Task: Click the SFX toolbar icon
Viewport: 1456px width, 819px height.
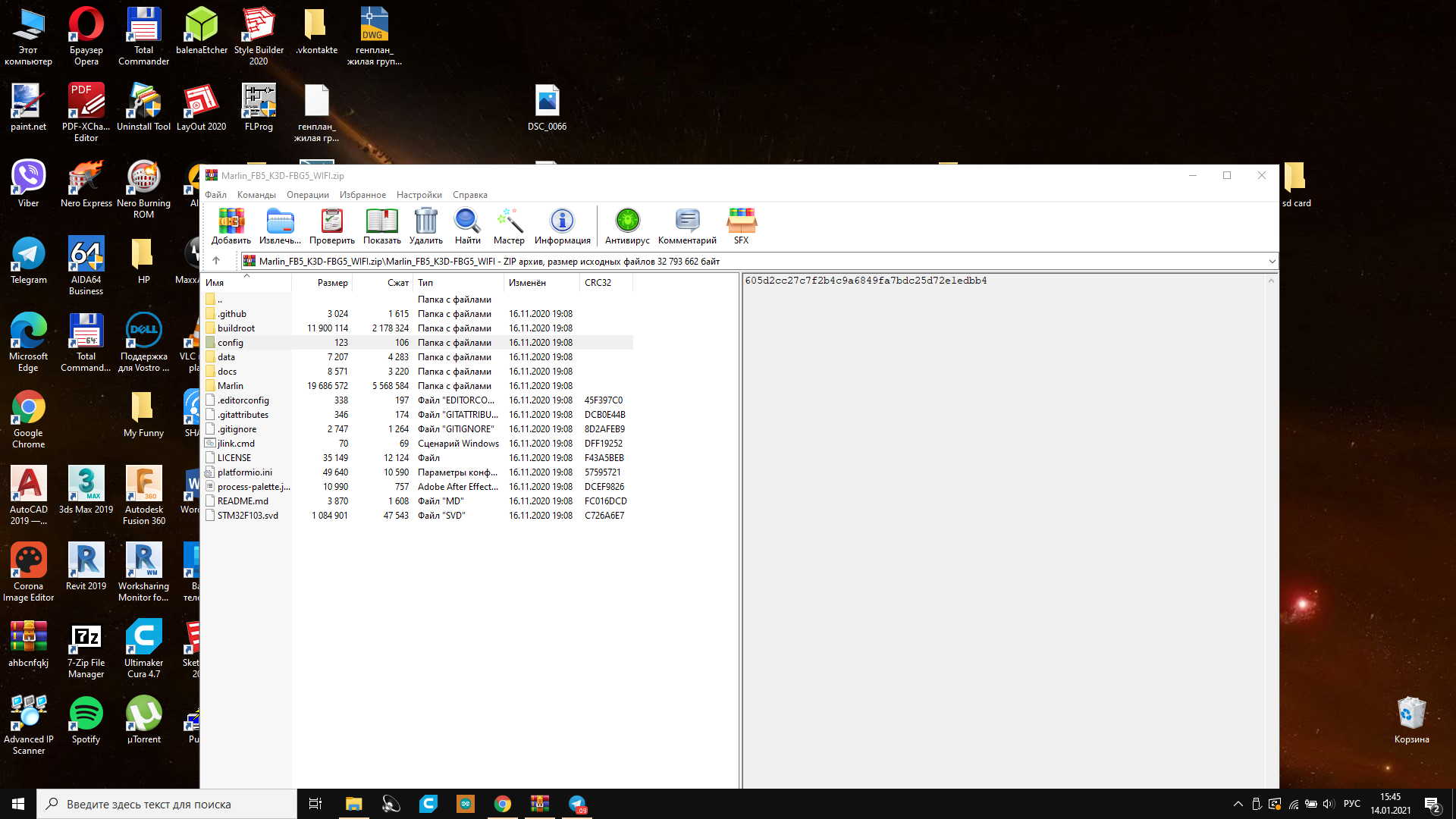Action: click(741, 226)
